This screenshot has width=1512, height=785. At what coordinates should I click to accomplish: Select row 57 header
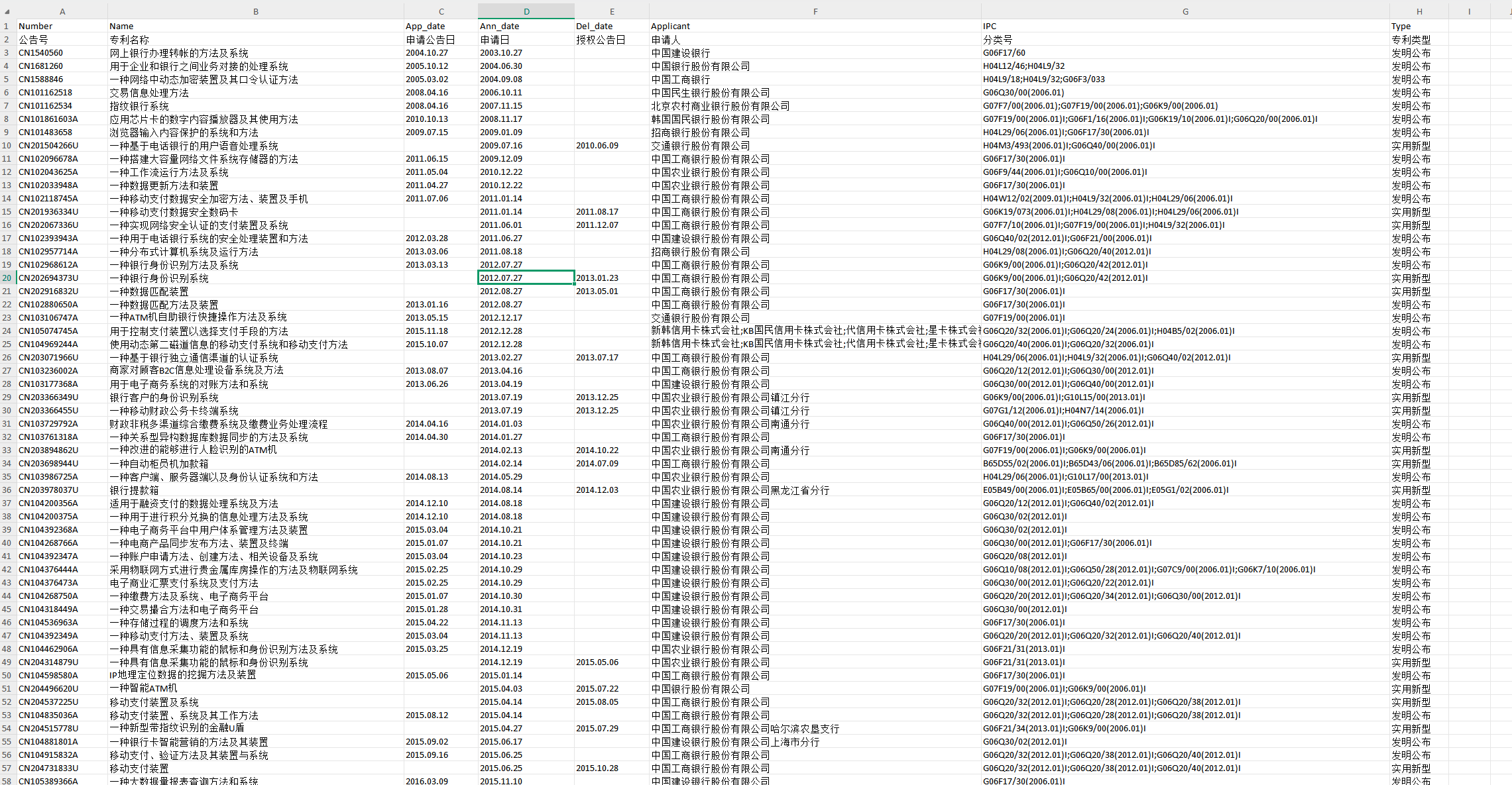tap(7, 768)
